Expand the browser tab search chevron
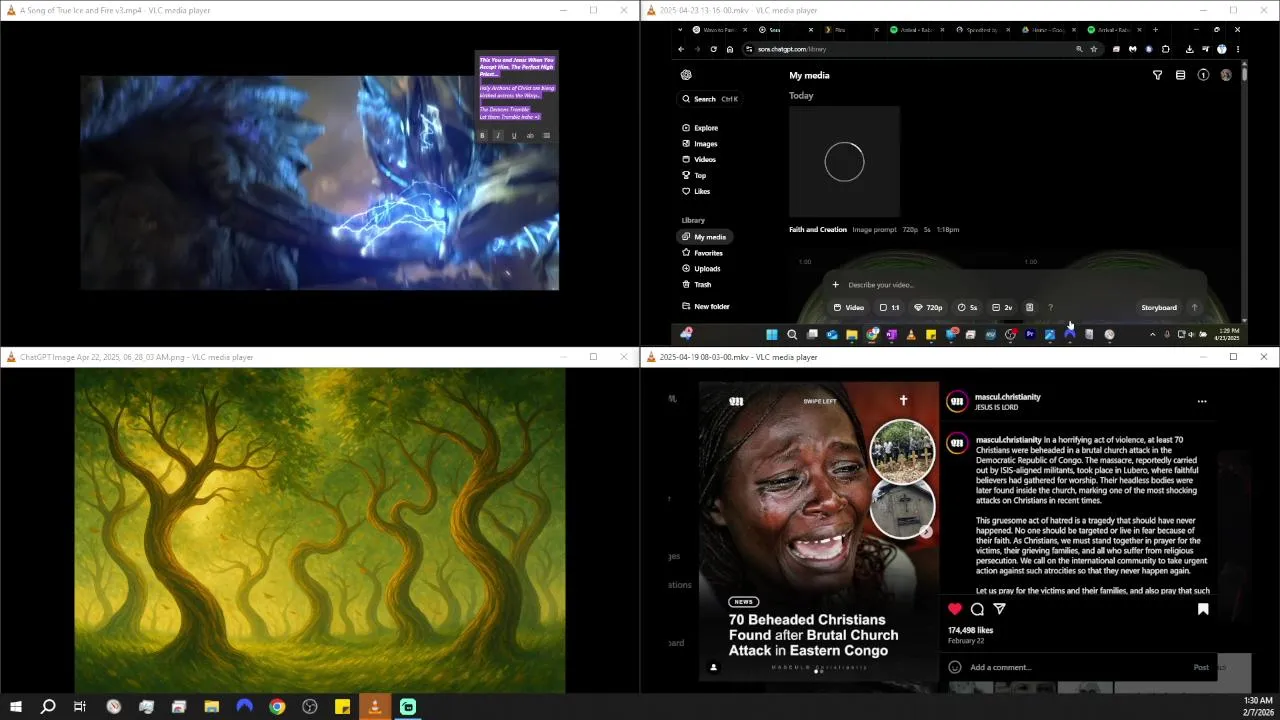Viewport: 1280px width, 720px height. click(681, 30)
